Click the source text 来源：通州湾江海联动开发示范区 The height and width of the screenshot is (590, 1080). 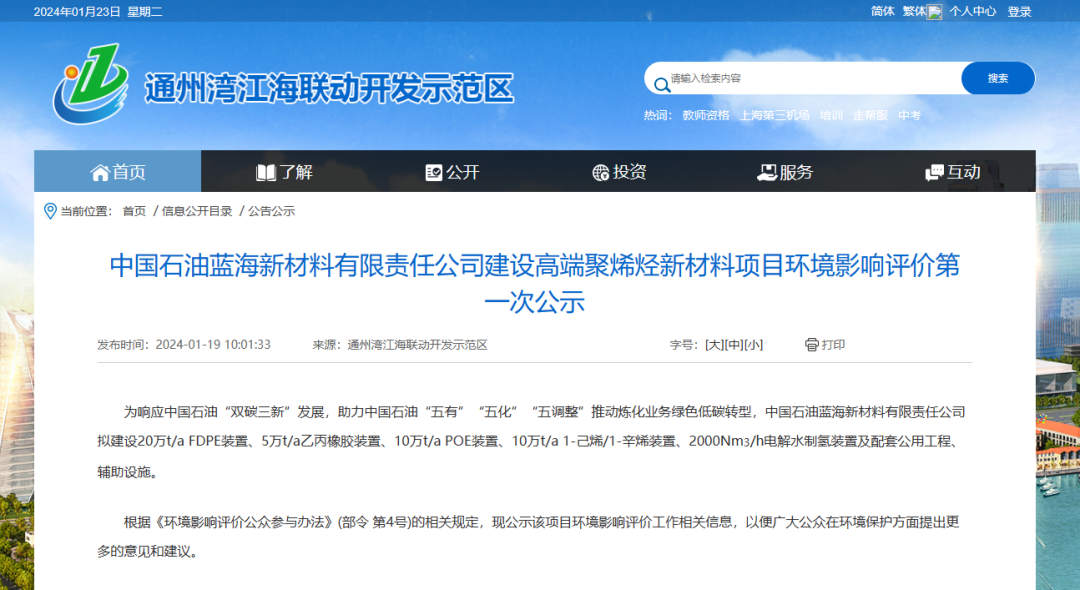point(400,344)
